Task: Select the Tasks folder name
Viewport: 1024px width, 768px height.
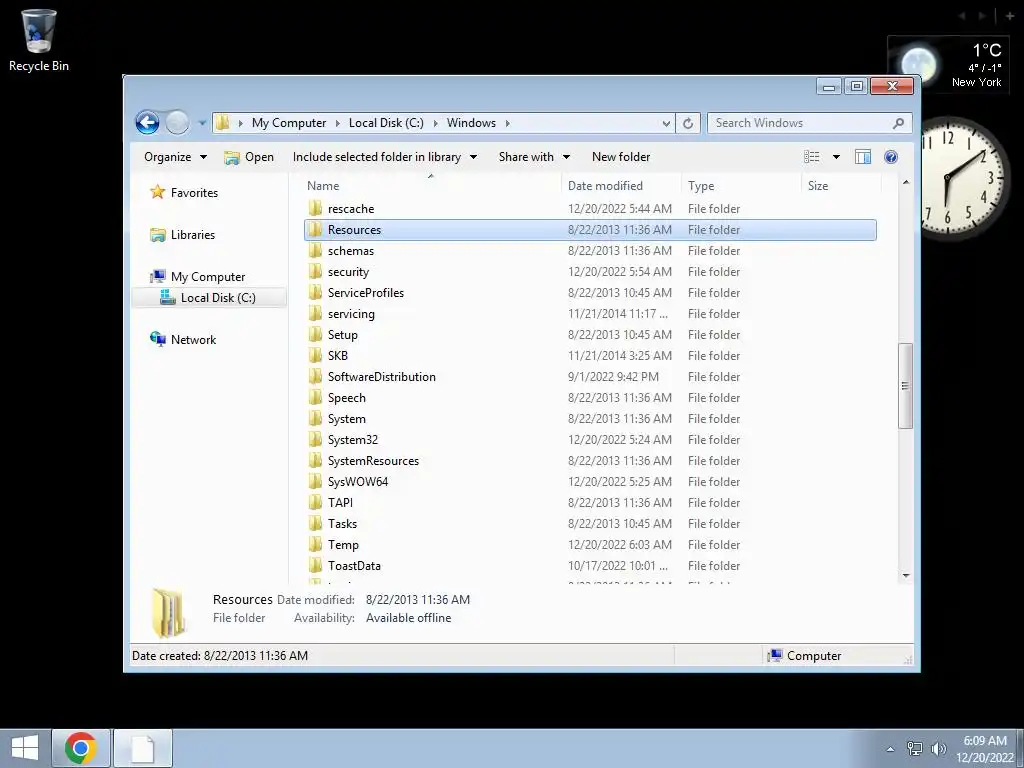Action: pyautogui.click(x=342, y=524)
